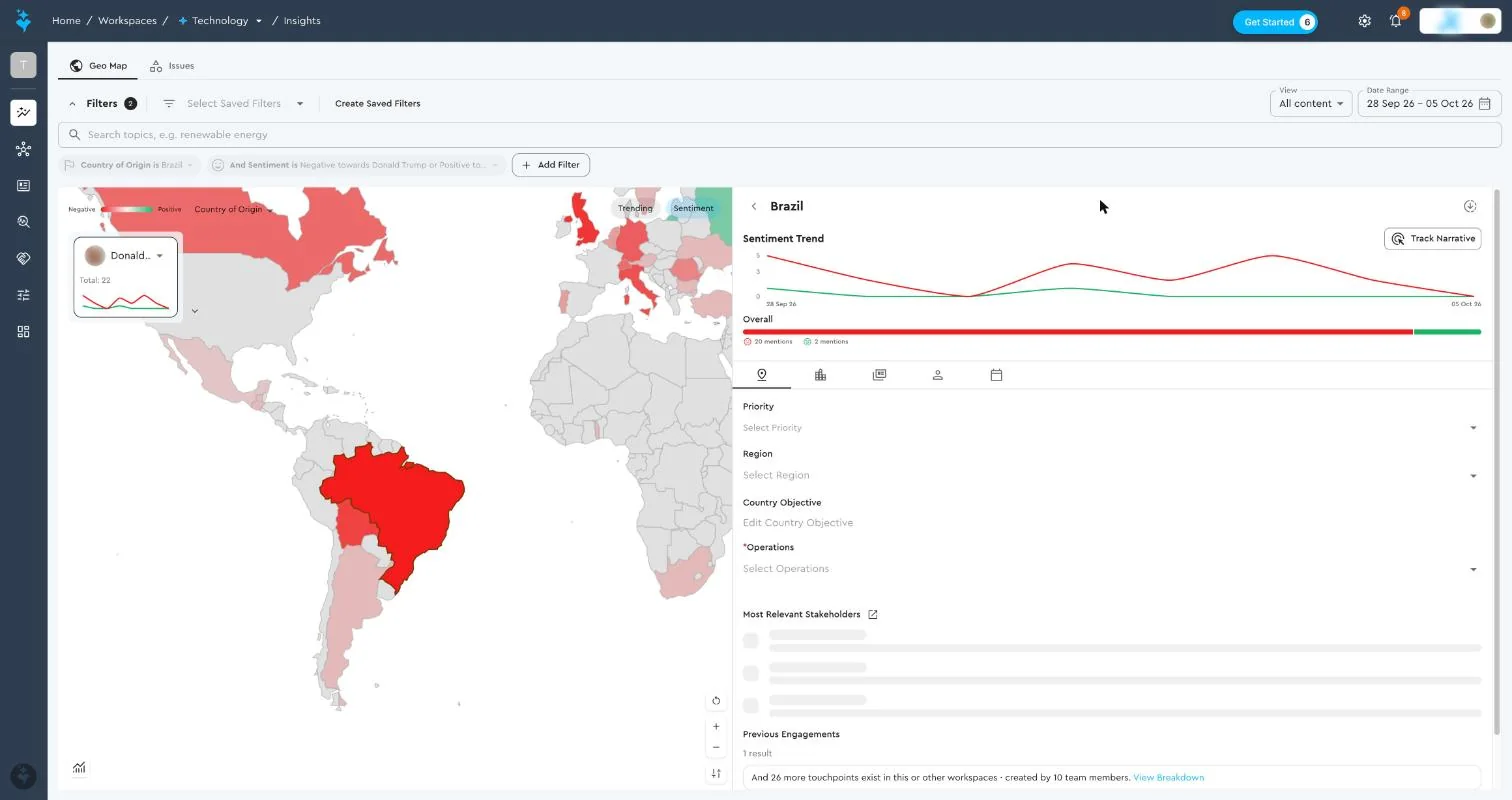Open the Select Operations dropdown
The image size is (1512, 800).
(x=1110, y=568)
